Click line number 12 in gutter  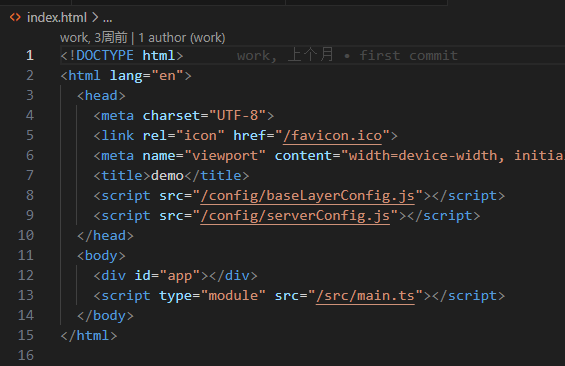[x=26, y=276]
